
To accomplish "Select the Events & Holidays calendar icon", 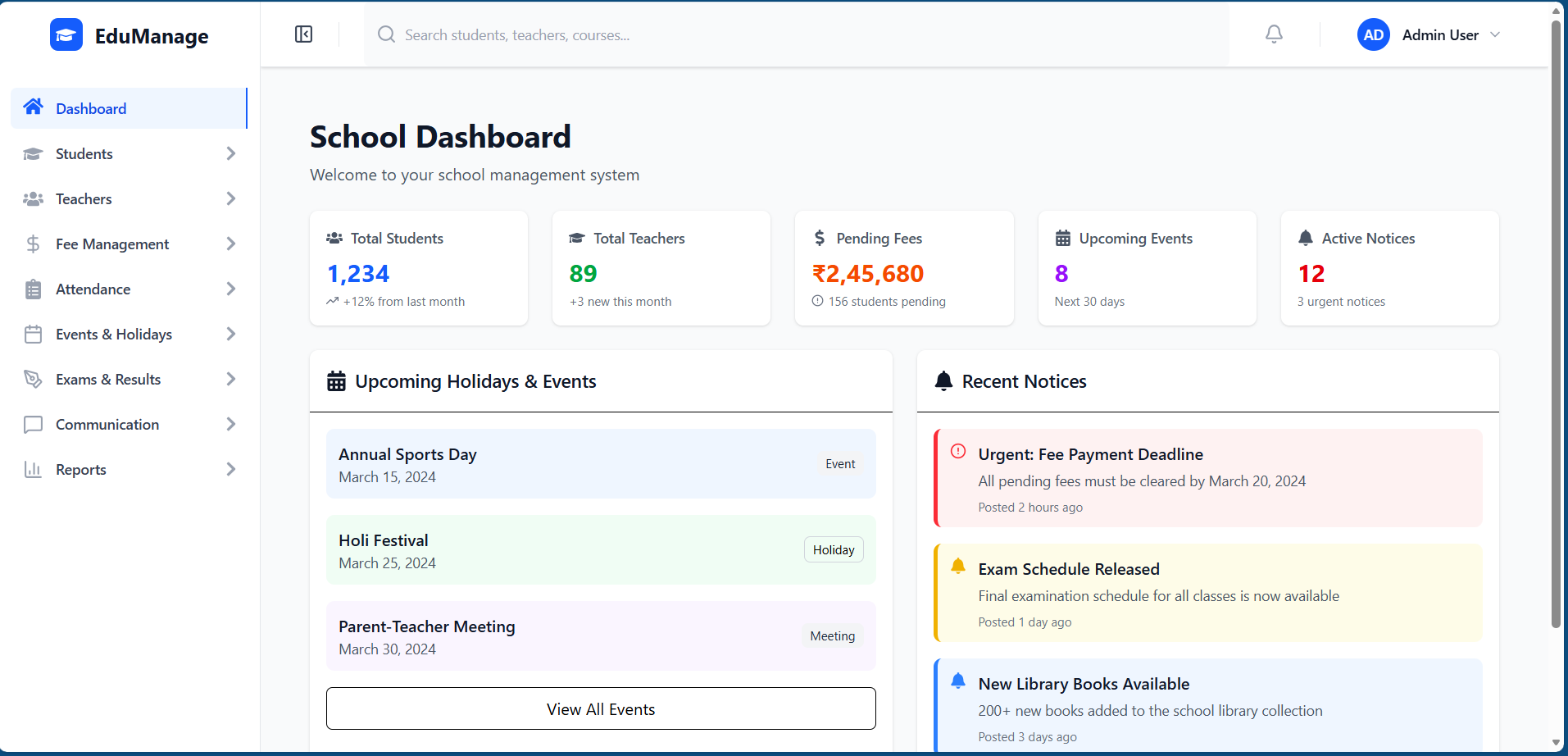I will (33, 334).
